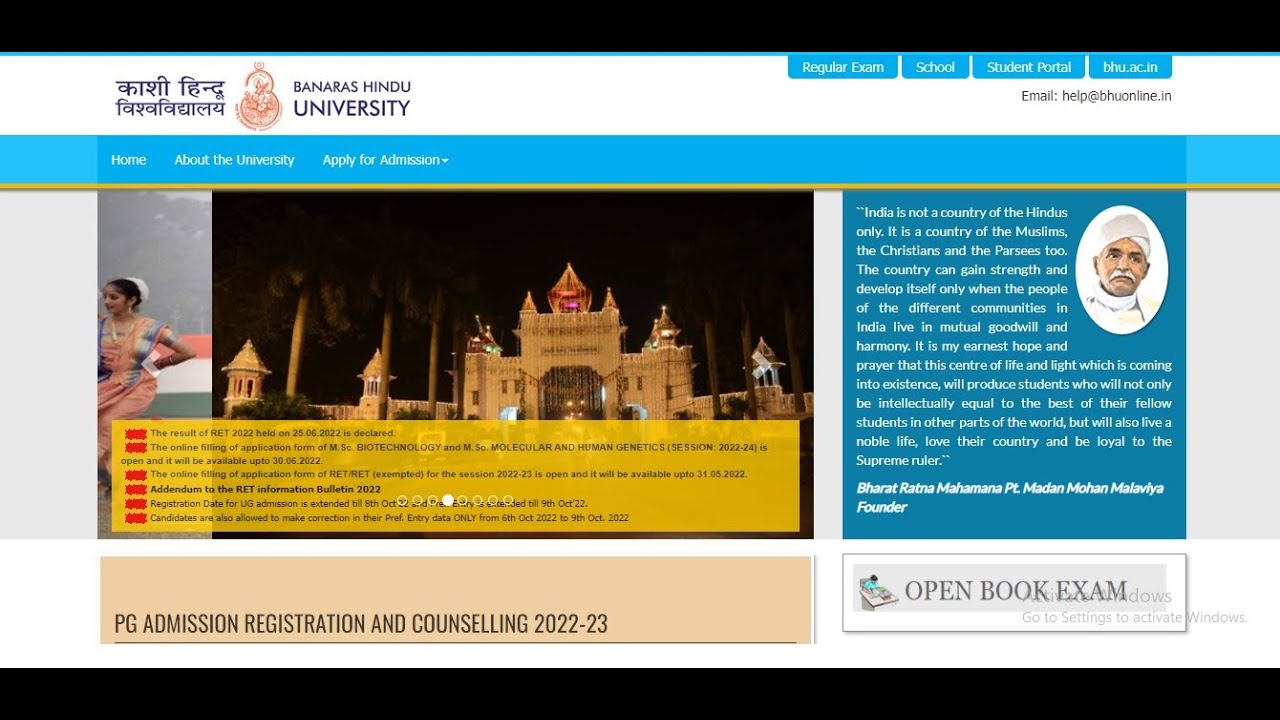Click the founder quote paragraph
This screenshot has height=720, width=1280.
pos(1014,336)
